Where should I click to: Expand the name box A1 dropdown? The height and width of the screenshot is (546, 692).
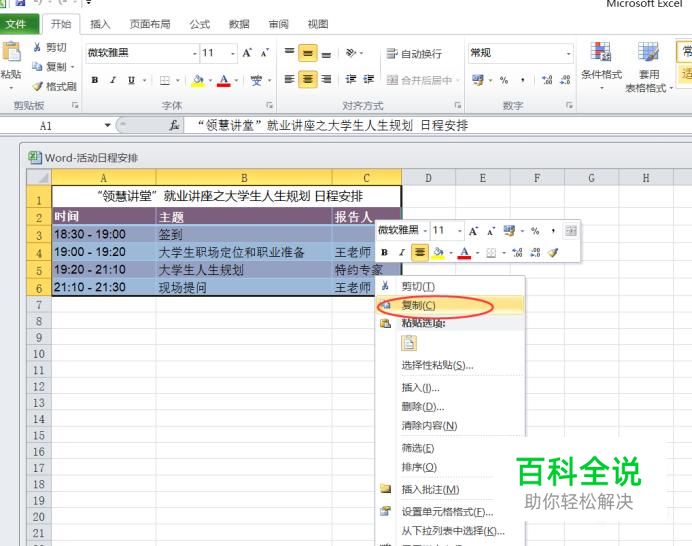coord(107,125)
